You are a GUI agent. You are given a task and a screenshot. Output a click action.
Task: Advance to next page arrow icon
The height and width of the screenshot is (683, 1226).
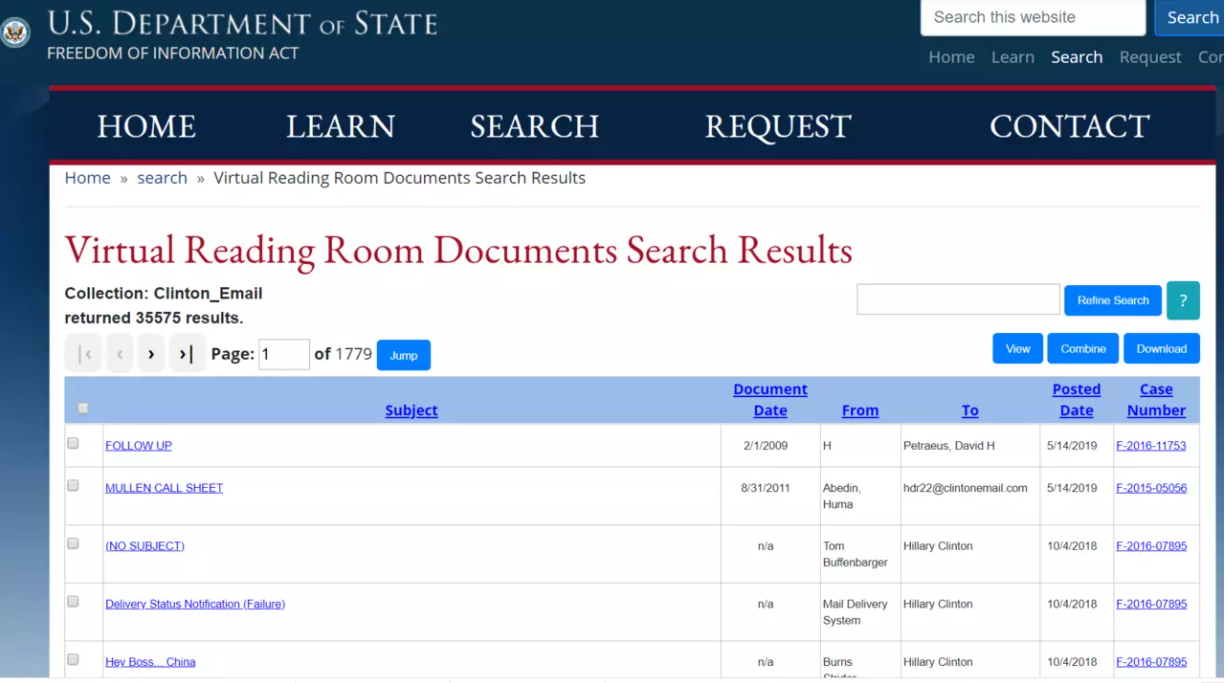point(151,354)
